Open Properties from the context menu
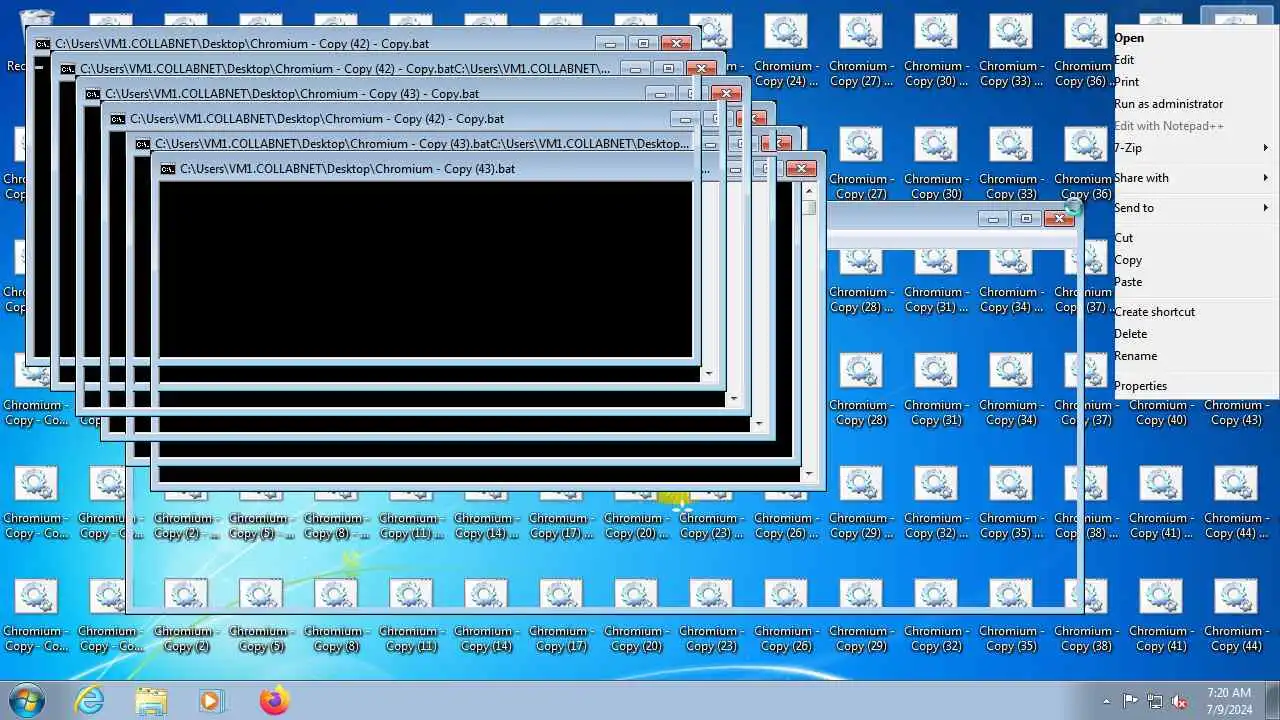This screenshot has height=720, width=1280. point(1195,386)
